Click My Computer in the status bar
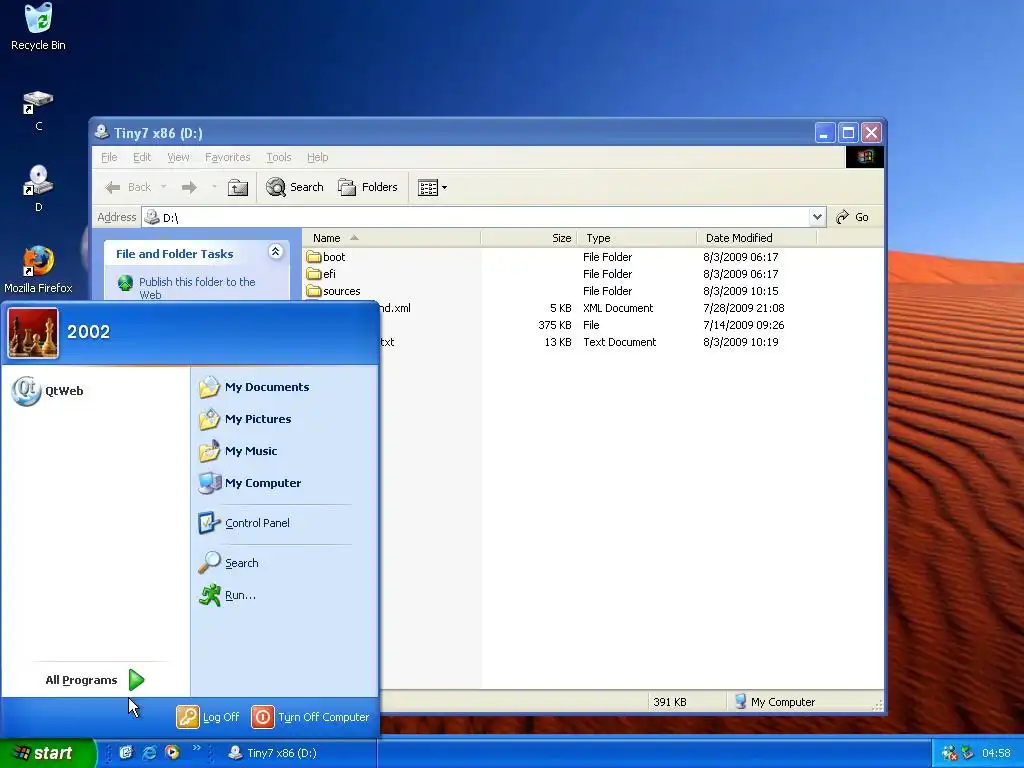The width and height of the screenshot is (1024, 768). coord(775,702)
